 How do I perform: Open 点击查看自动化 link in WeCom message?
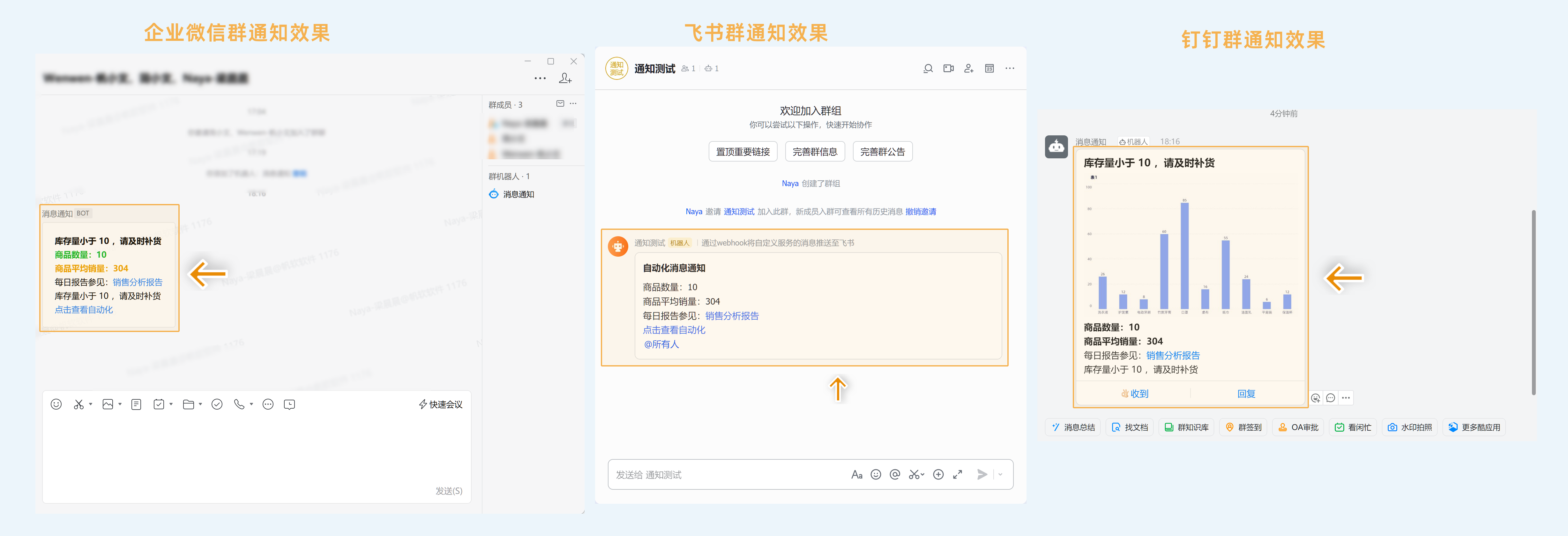point(84,309)
